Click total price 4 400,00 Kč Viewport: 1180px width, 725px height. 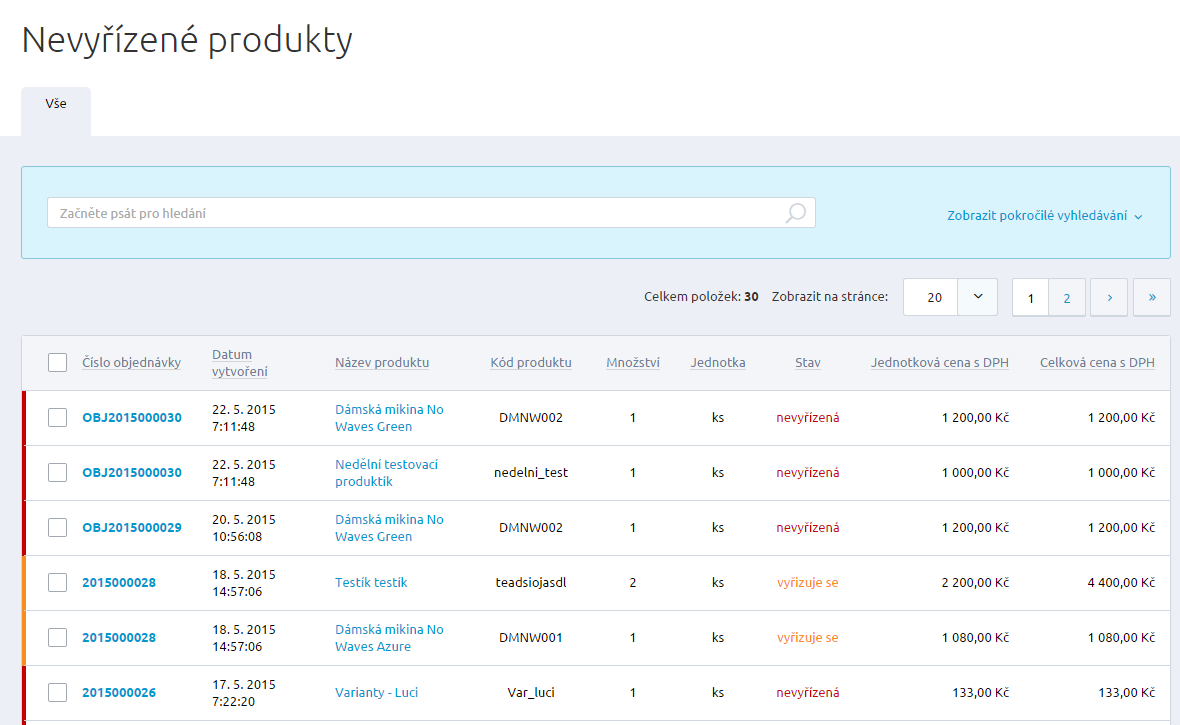1121,582
